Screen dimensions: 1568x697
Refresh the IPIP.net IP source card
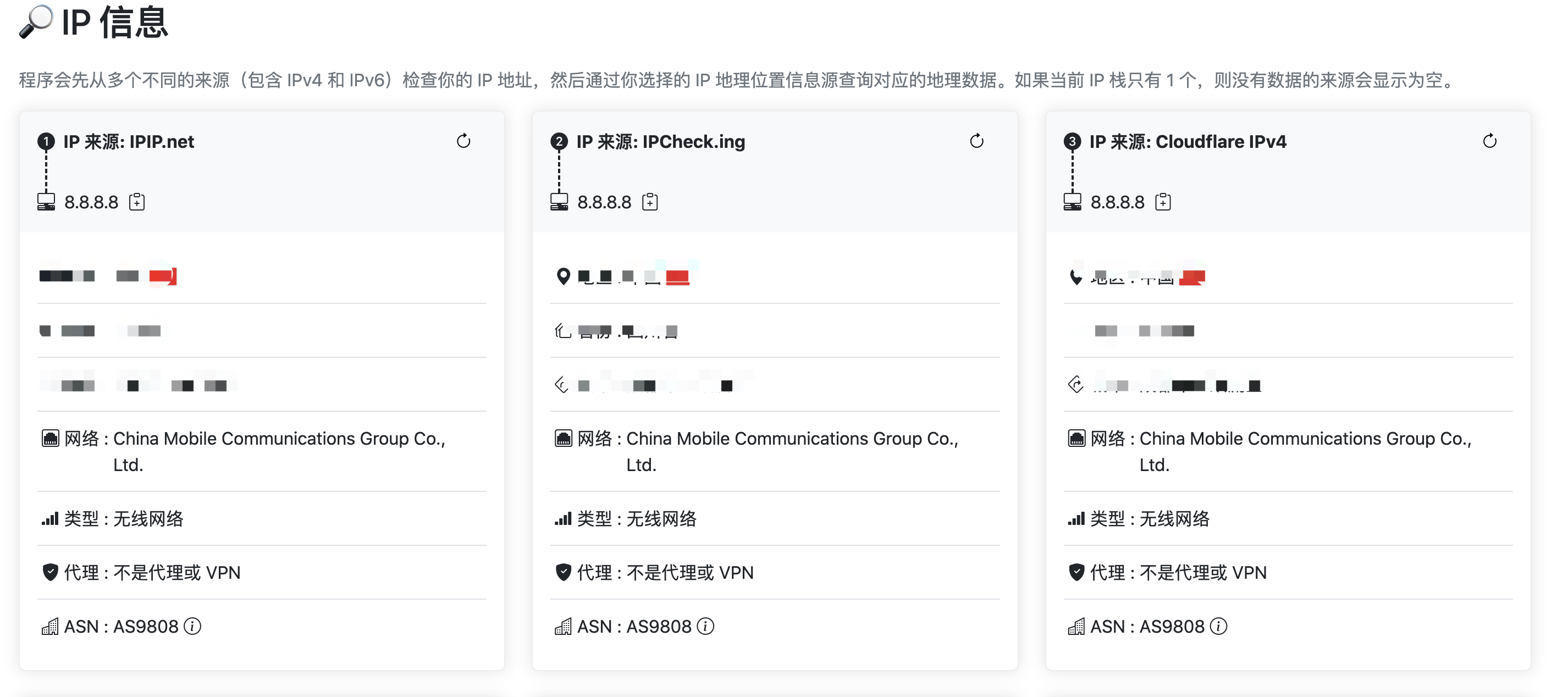coord(463,141)
